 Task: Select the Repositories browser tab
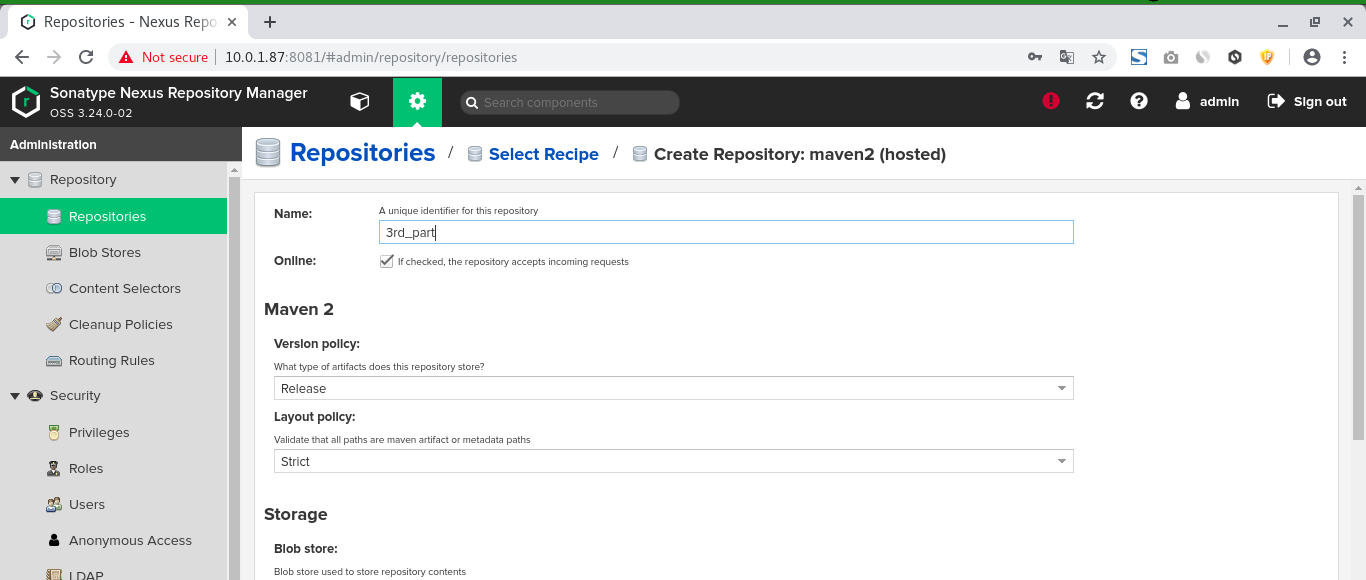(130, 22)
